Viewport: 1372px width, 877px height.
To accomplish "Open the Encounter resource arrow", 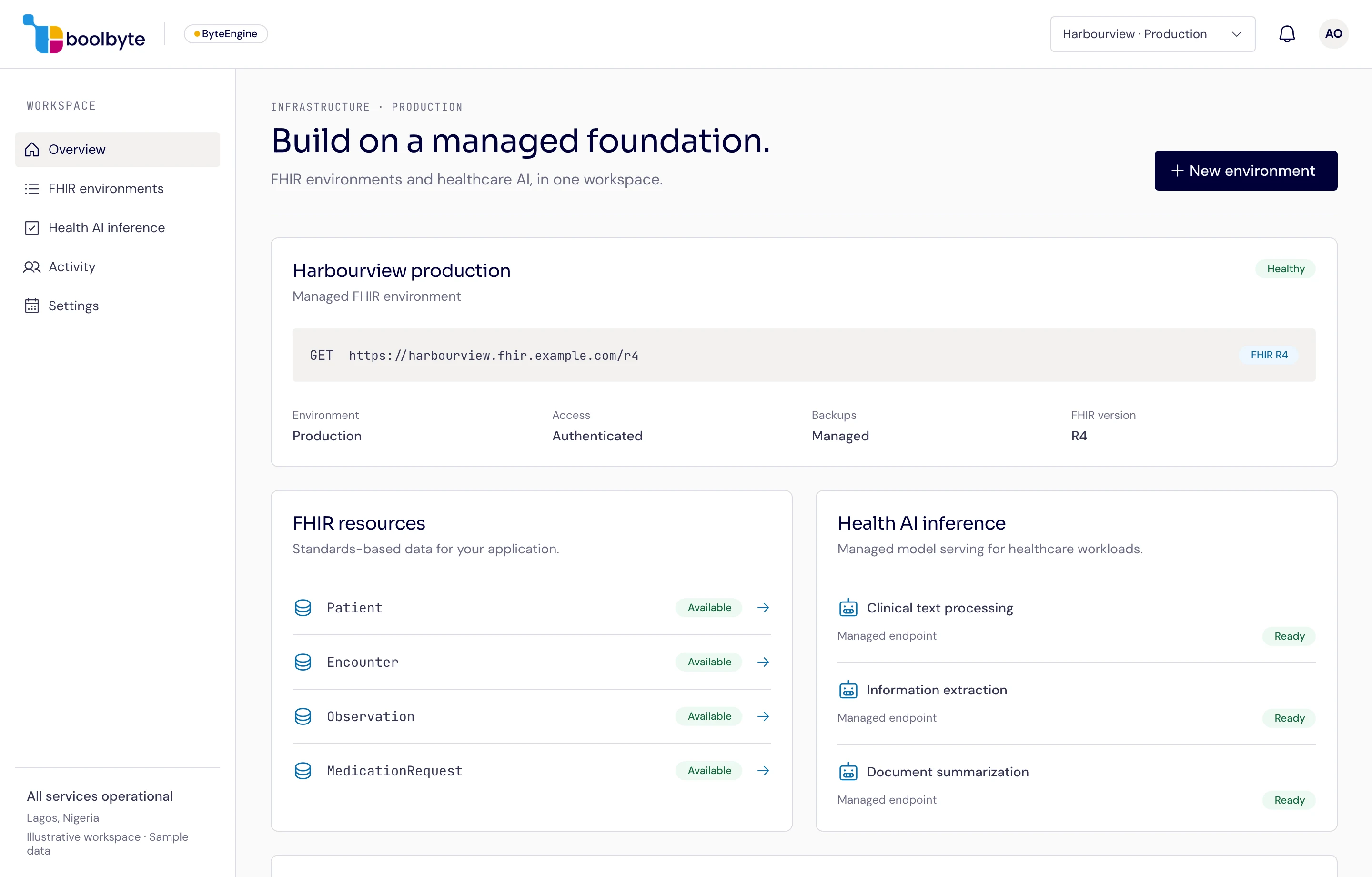I will click(763, 662).
